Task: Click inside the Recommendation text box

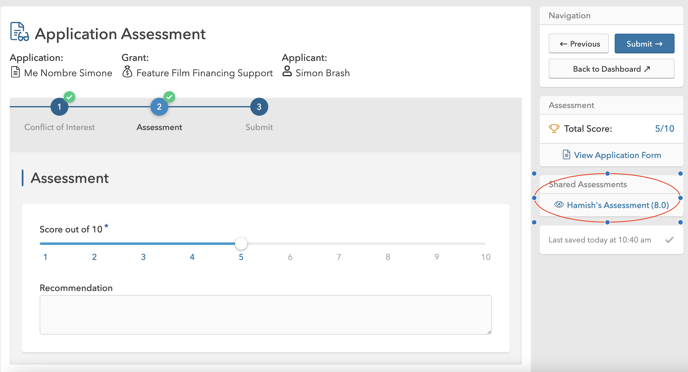Action: point(265,315)
